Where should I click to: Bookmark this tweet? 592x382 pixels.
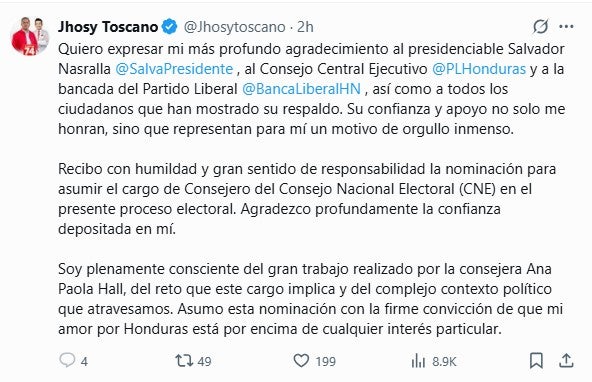click(536, 360)
